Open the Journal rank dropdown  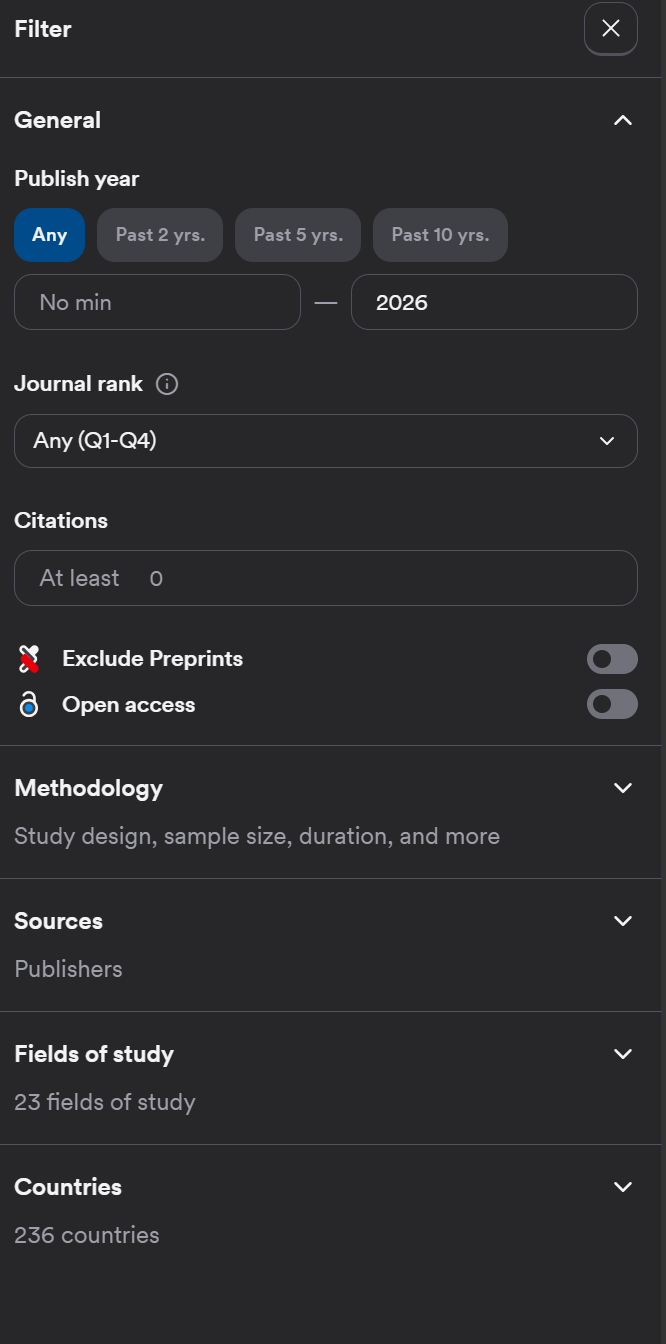[326, 441]
